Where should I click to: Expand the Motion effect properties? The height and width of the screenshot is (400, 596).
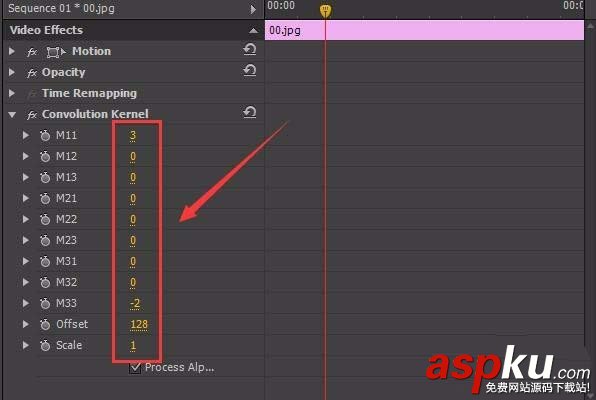(x=12, y=51)
